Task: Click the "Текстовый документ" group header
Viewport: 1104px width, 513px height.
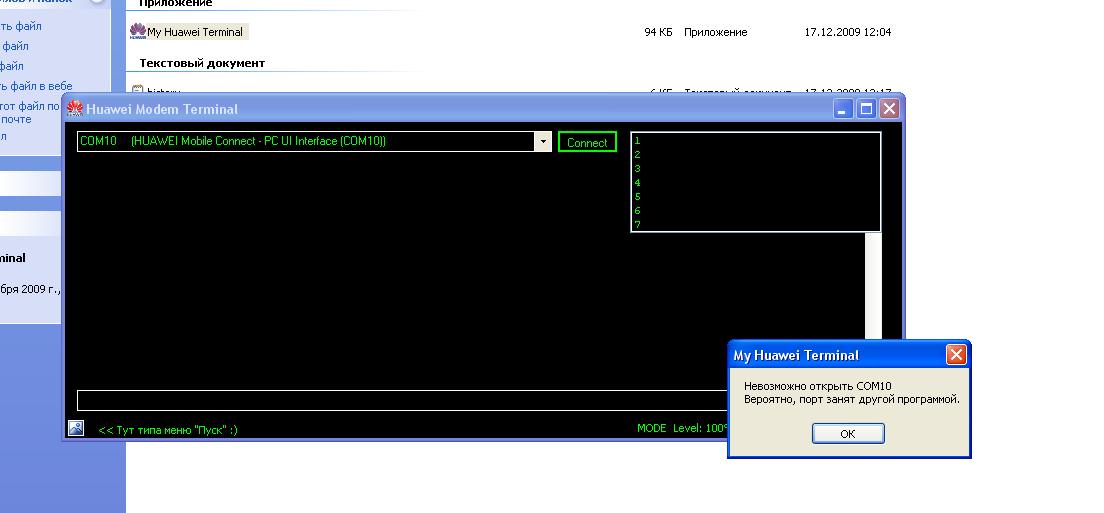Action: (202, 63)
